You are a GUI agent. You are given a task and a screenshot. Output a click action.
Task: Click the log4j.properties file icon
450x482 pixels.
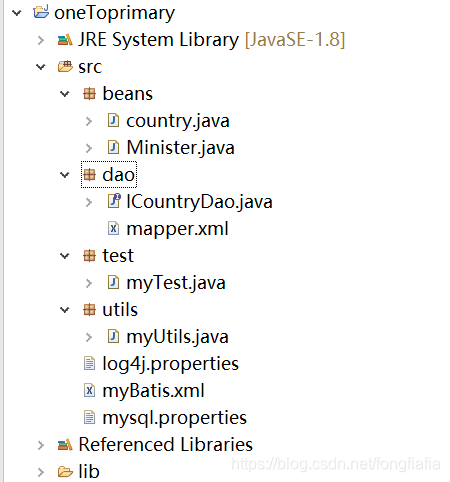[89, 363]
